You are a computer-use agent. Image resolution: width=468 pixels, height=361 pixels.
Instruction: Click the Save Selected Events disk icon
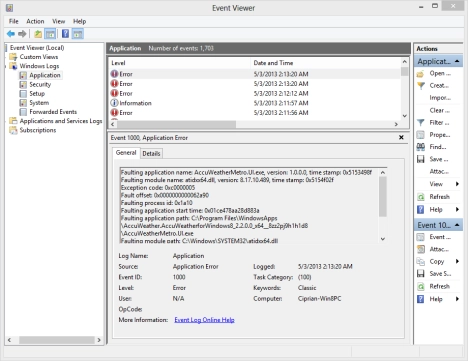point(421,274)
